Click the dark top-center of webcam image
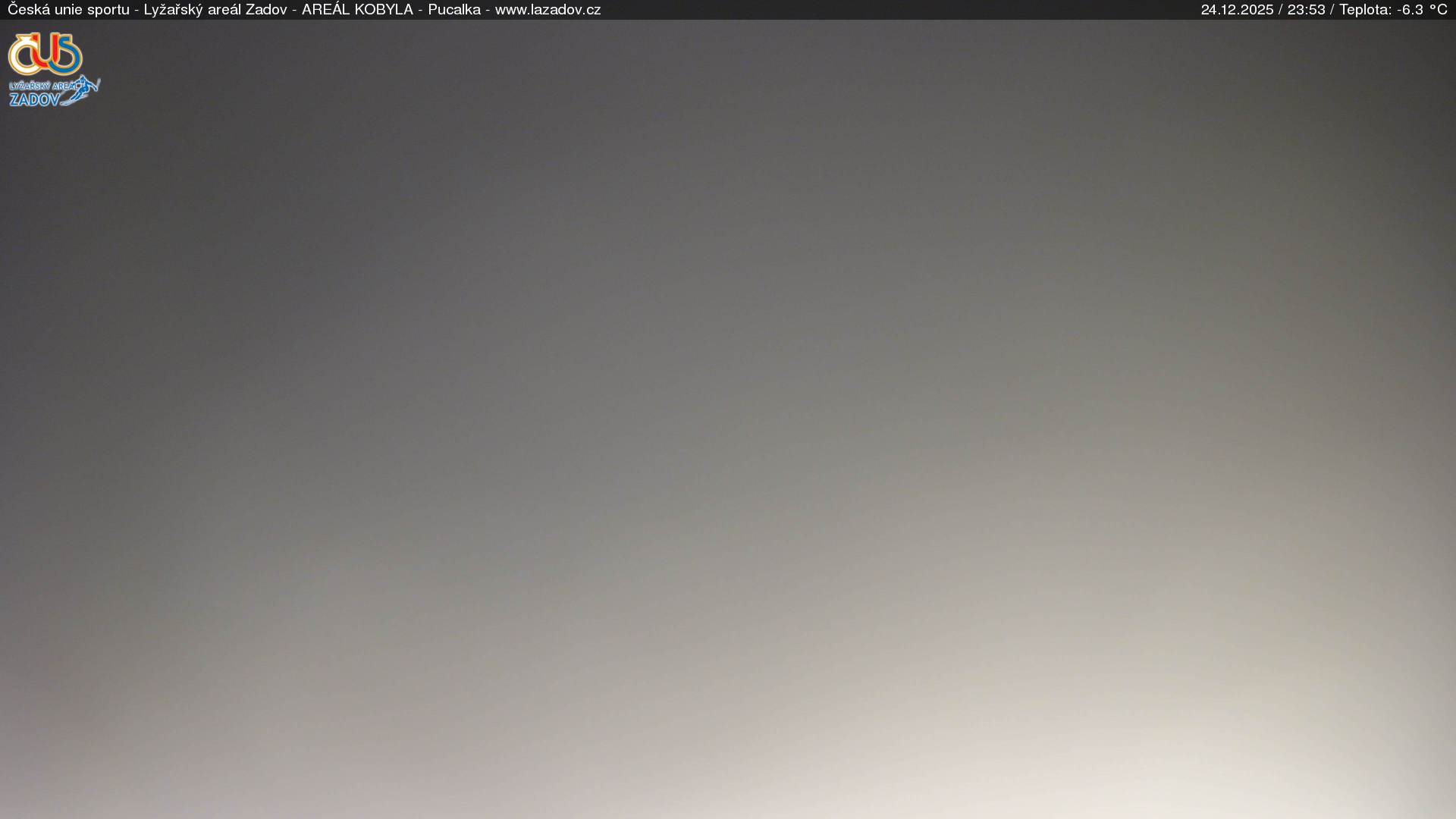1456x819 pixels. point(728,61)
